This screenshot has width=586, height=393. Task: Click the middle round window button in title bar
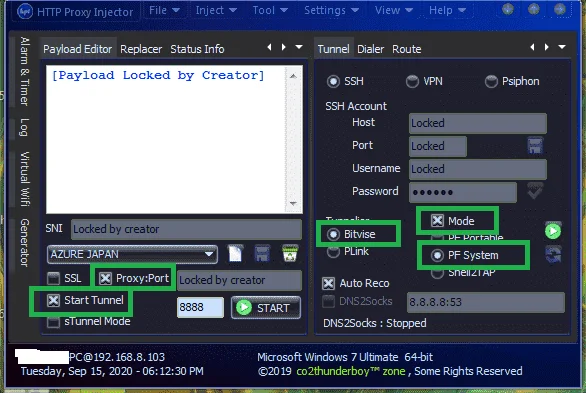pos(534,9)
